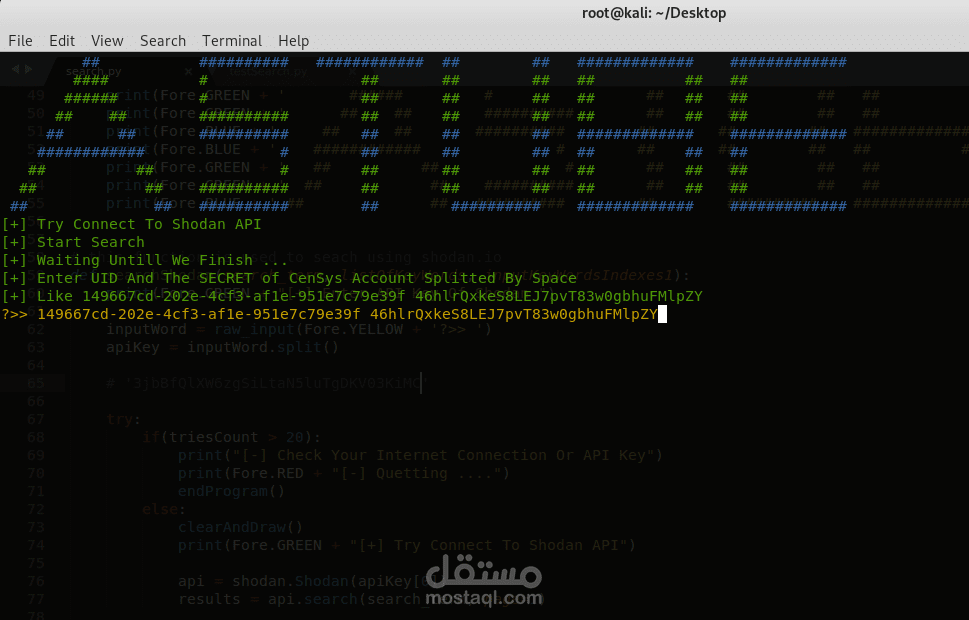Click line number 65 in background editor gutter
969x620 pixels.
pos(36,383)
